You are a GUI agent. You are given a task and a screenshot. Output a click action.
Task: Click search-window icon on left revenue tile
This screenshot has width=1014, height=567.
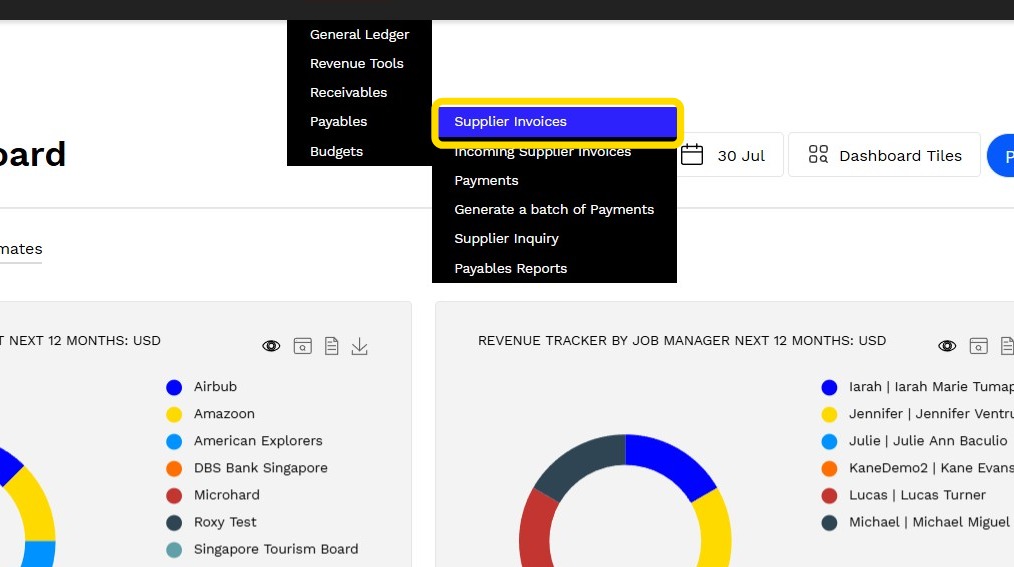click(x=303, y=346)
